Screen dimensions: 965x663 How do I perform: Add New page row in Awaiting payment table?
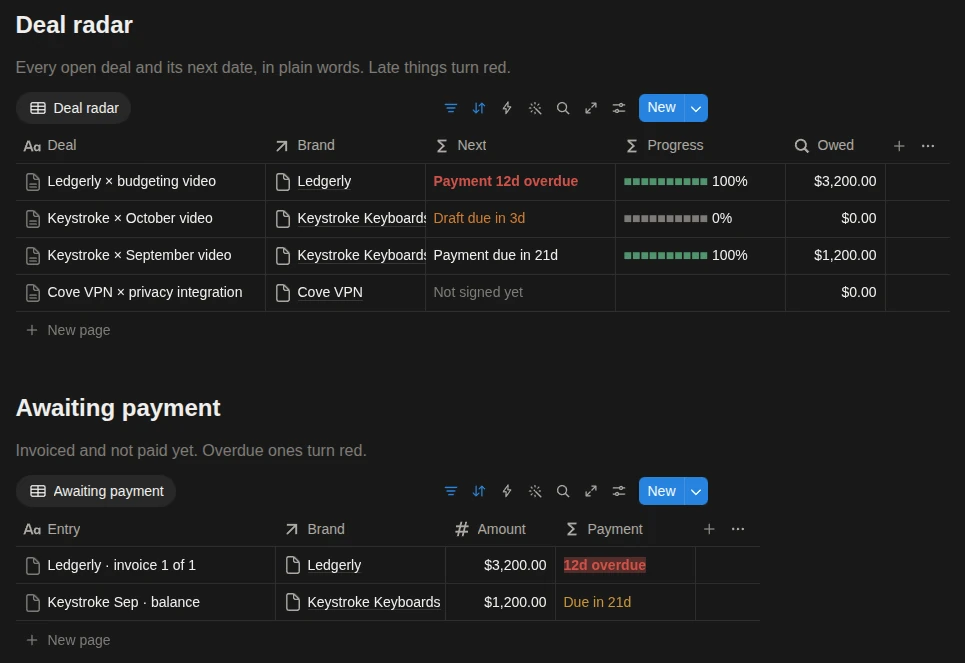tap(68, 640)
